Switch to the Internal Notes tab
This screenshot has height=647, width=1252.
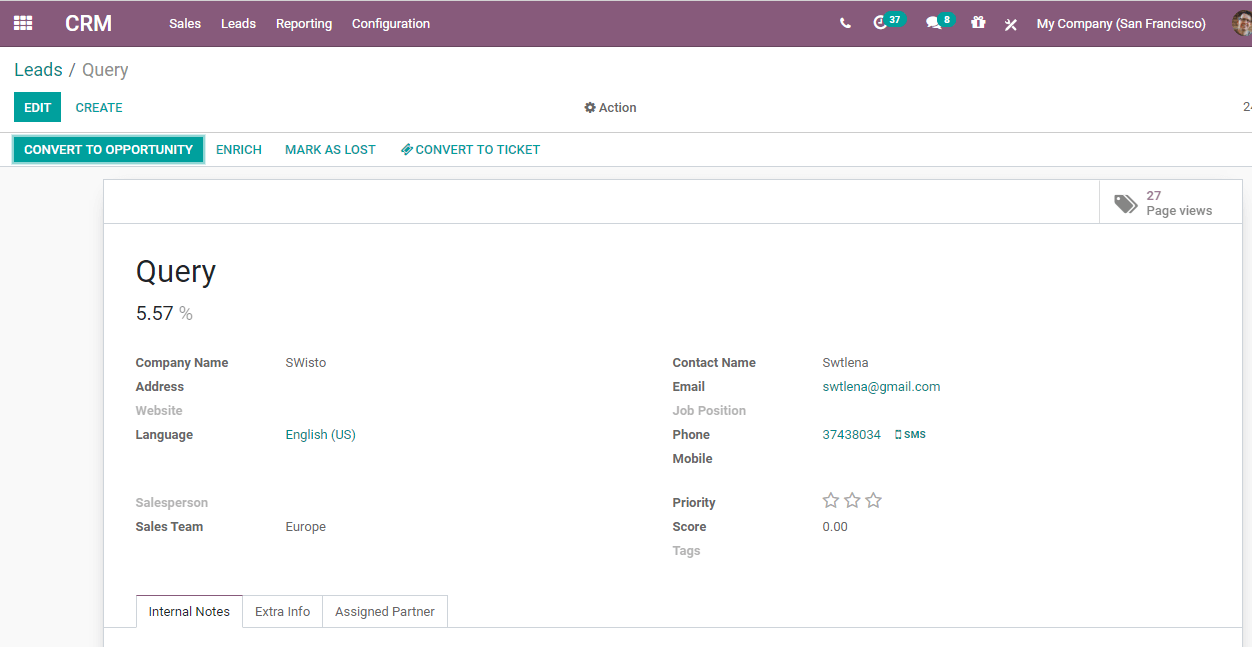(x=189, y=612)
